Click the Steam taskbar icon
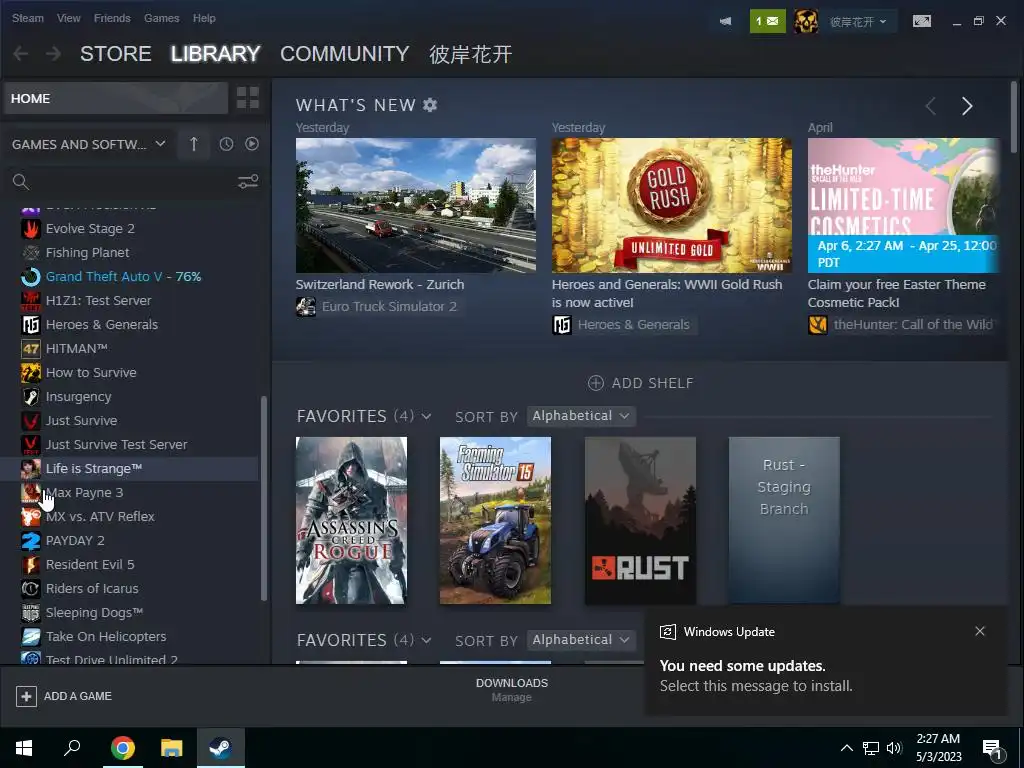The height and width of the screenshot is (768, 1024). [x=220, y=748]
